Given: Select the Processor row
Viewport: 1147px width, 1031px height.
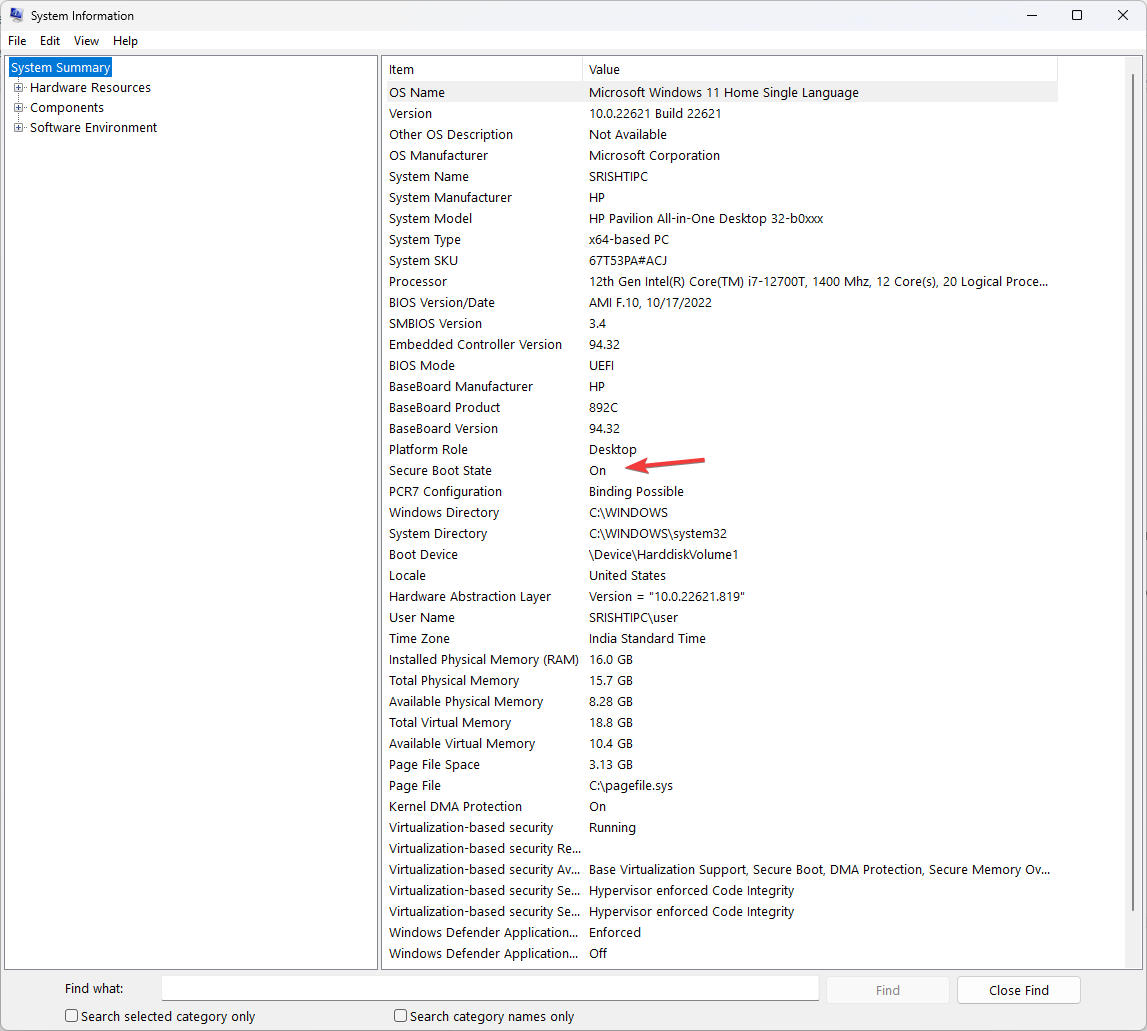Looking at the screenshot, I should click(x=722, y=282).
